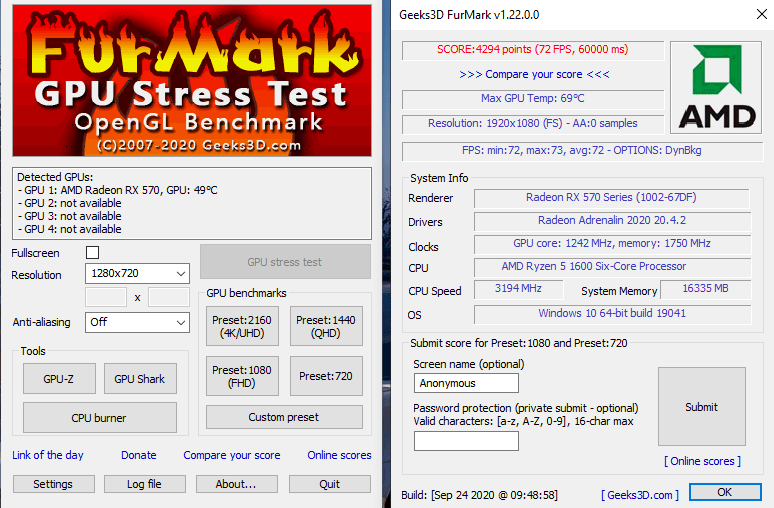Click the >>> Compare your score <<< link
774x508 pixels.
click(534, 75)
